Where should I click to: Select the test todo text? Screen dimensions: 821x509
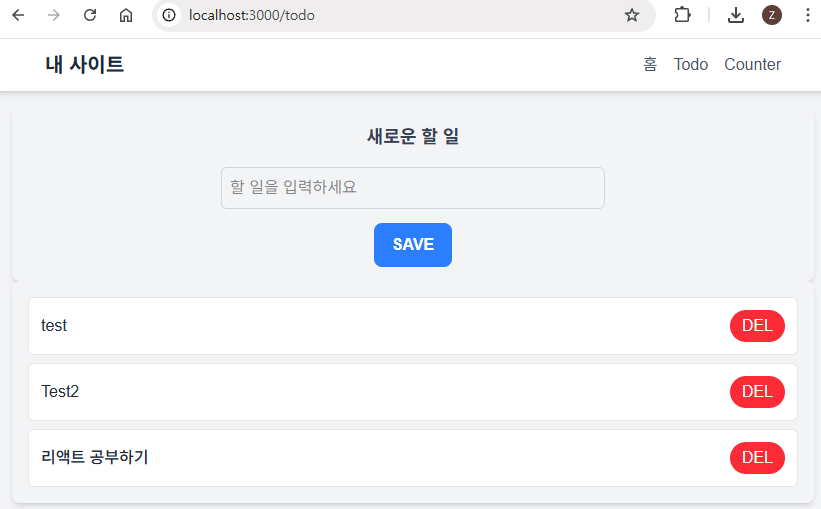pyautogui.click(x=54, y=326)
